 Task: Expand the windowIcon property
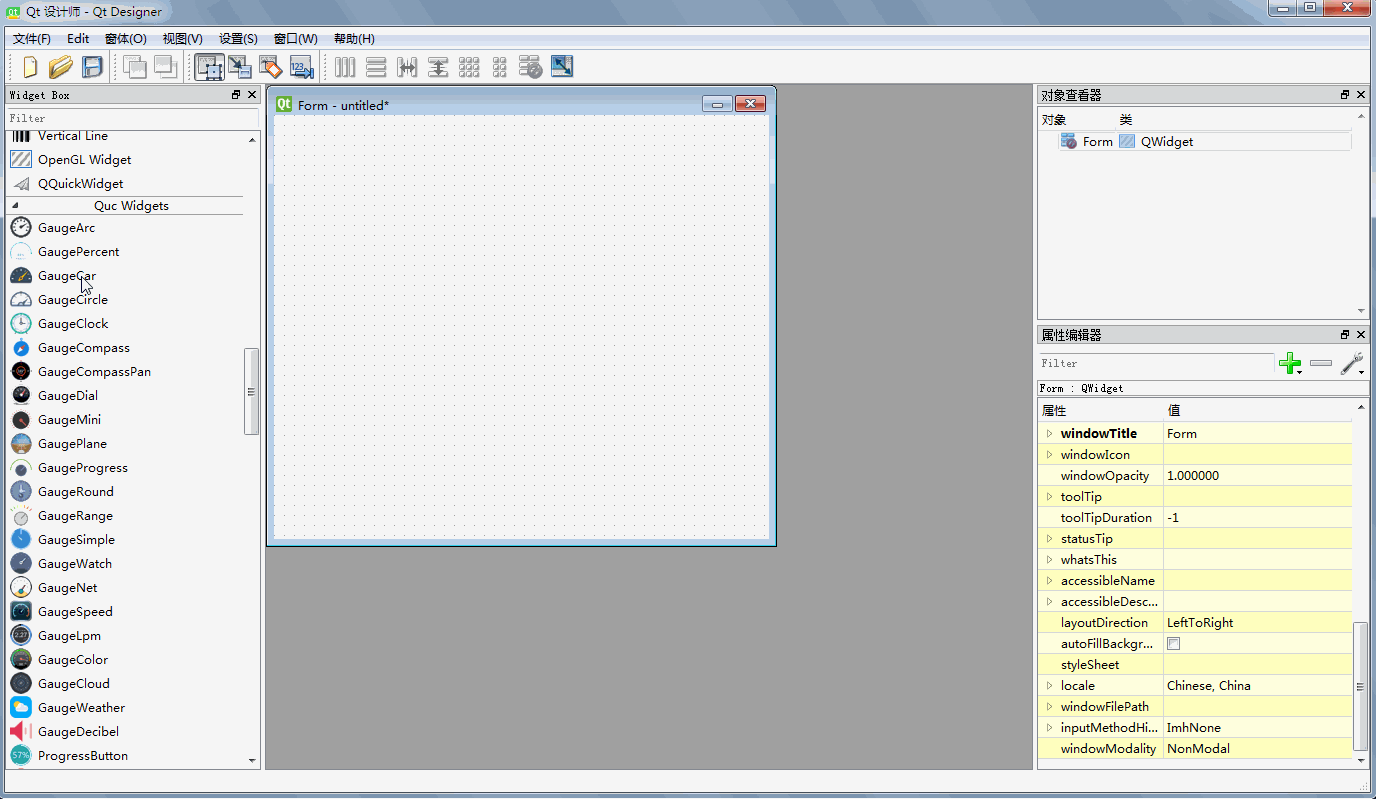(x=1049, y=455)
